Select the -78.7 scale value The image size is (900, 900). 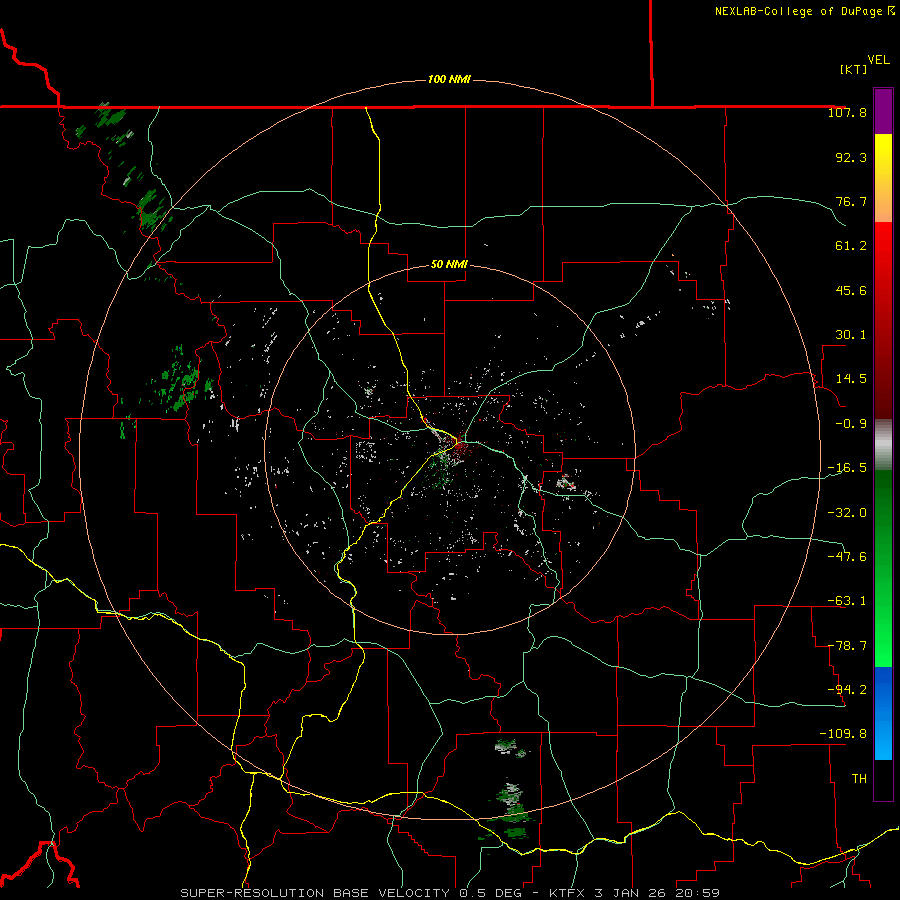(847, 646)
